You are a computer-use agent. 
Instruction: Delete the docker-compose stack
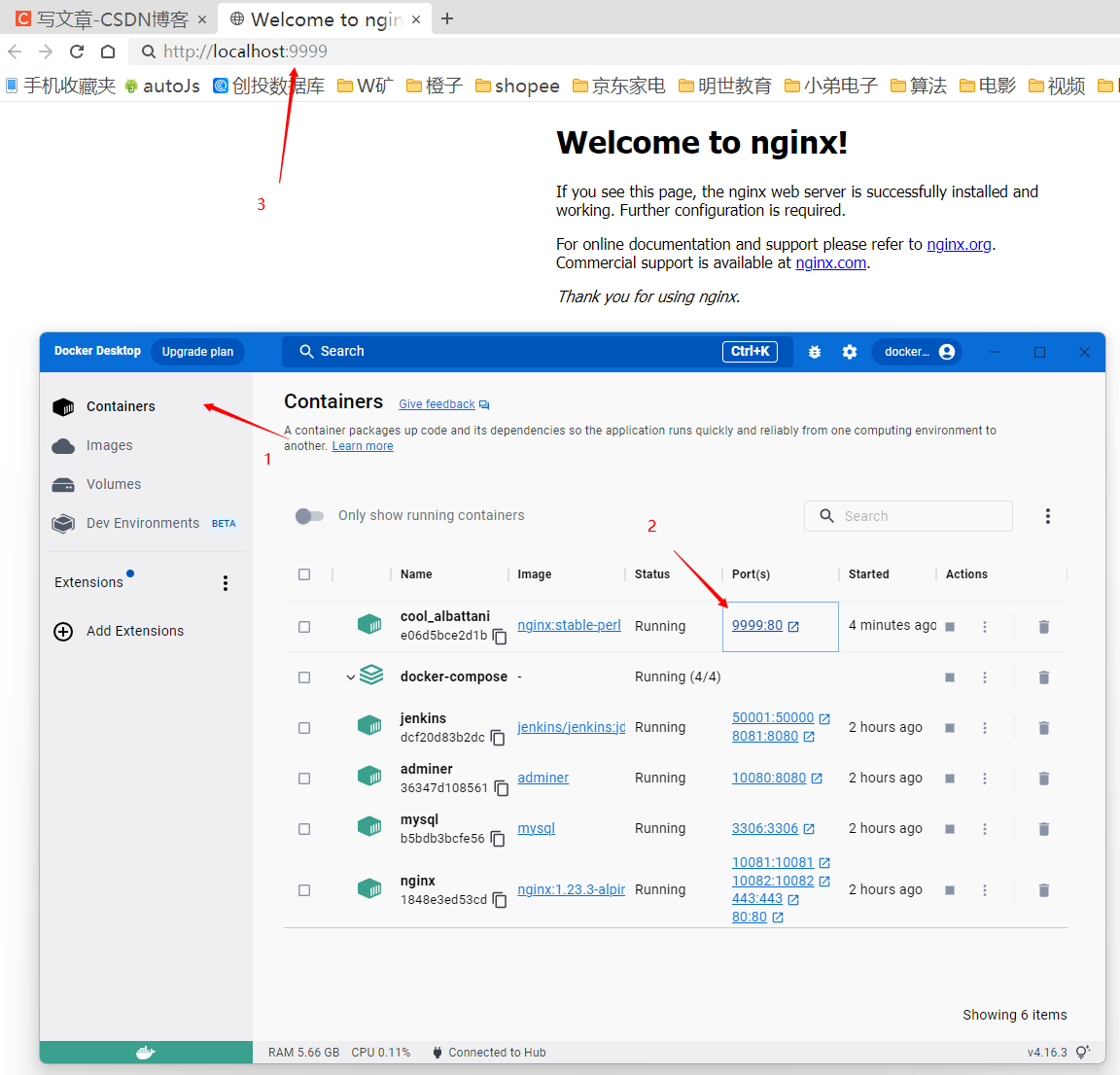[1043, 677]
